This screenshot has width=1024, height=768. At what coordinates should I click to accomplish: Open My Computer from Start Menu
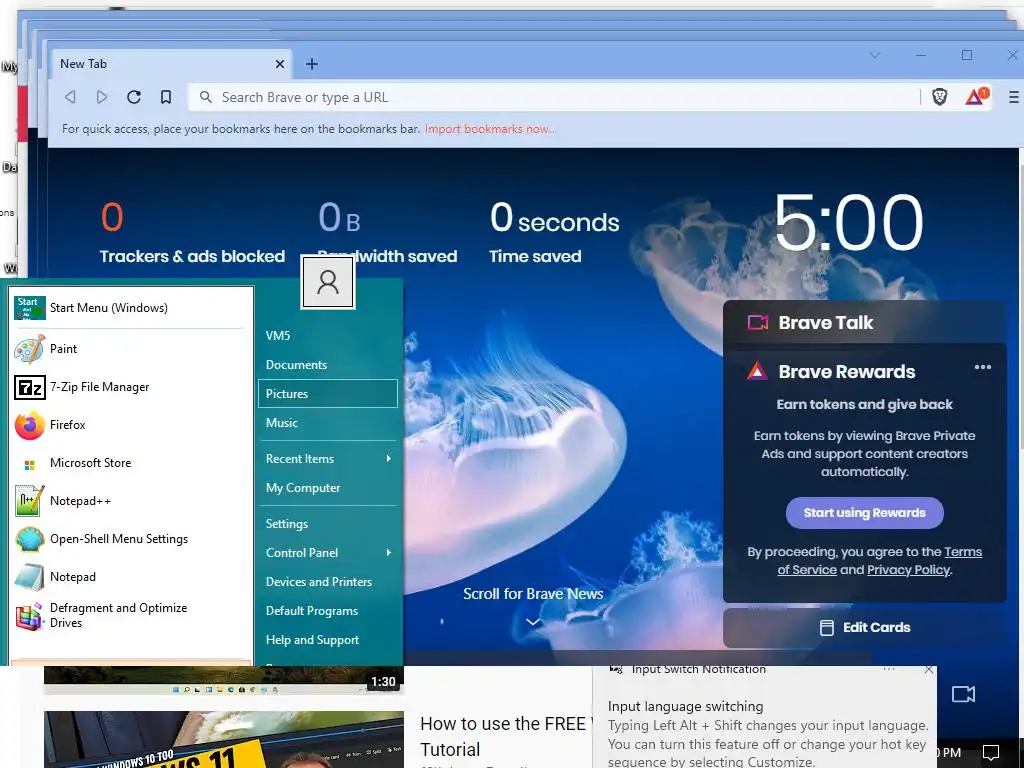[328, 488]
